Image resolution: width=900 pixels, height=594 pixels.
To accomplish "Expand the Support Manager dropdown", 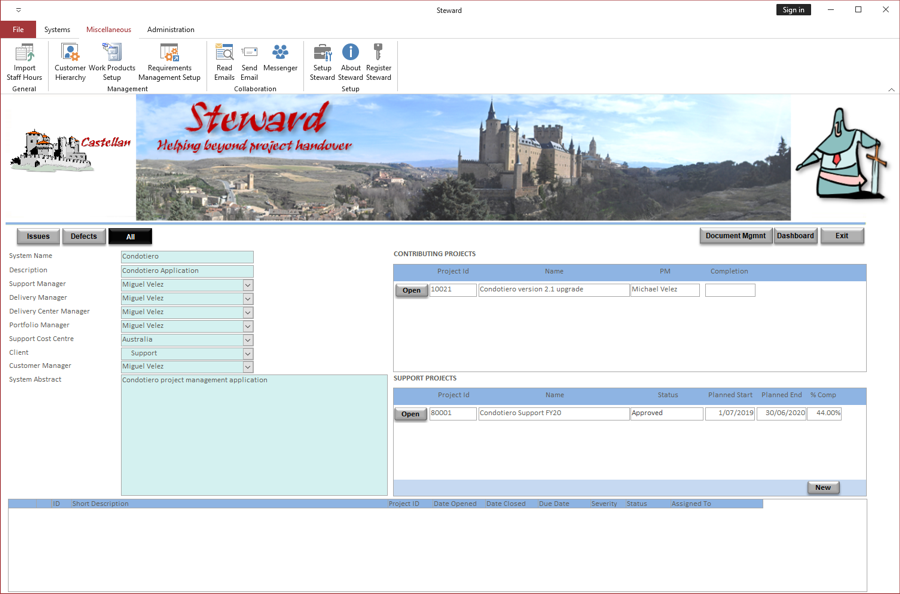I will coord(247,285).
